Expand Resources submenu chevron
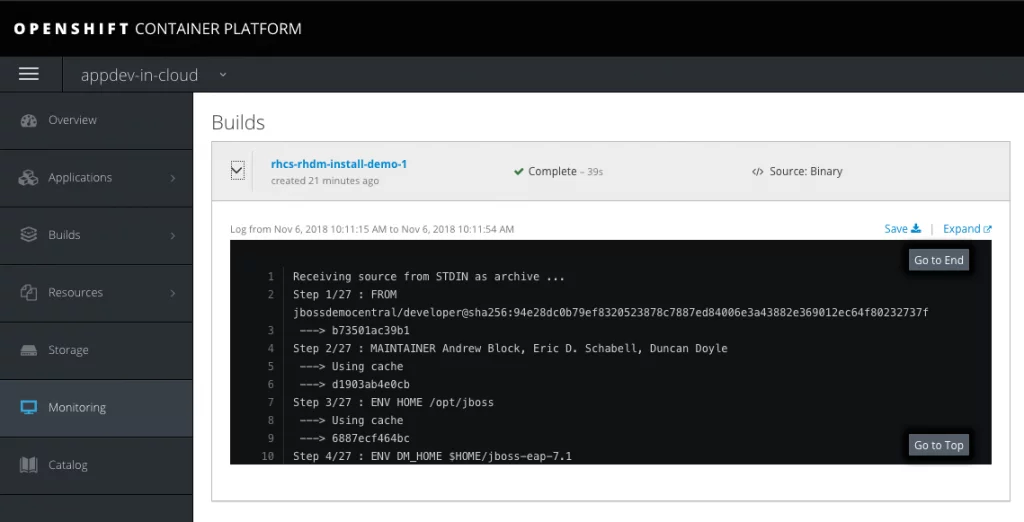 point(173,293)
